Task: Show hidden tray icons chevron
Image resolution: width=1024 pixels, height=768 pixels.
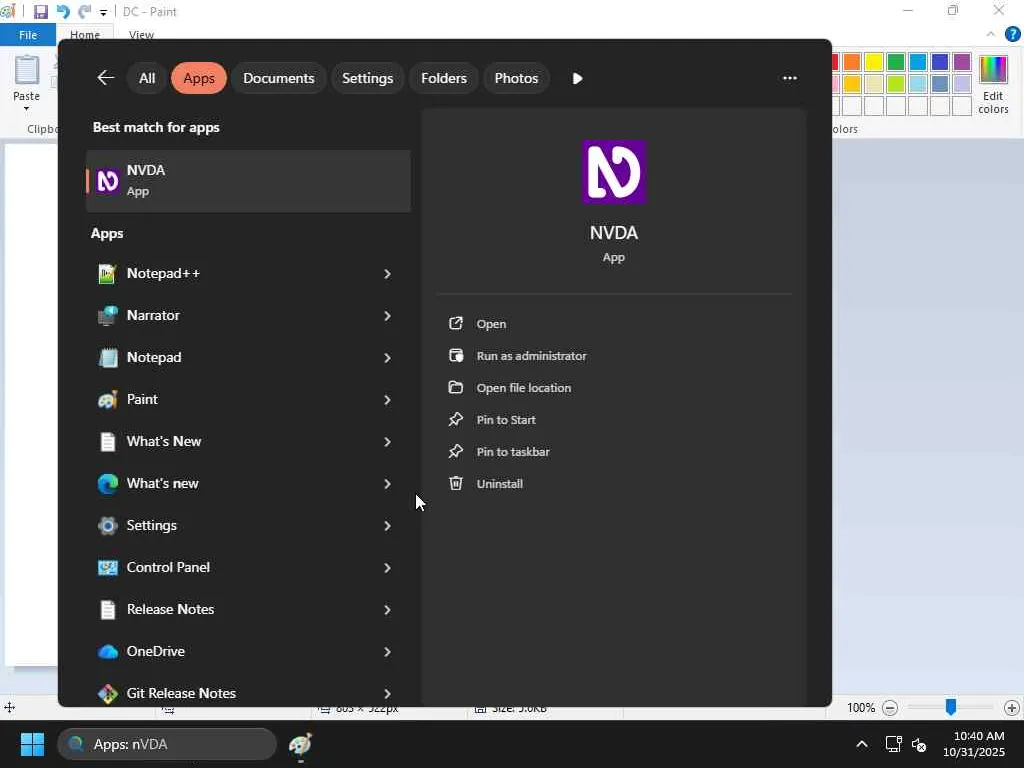Action: (x=862, y=744)
